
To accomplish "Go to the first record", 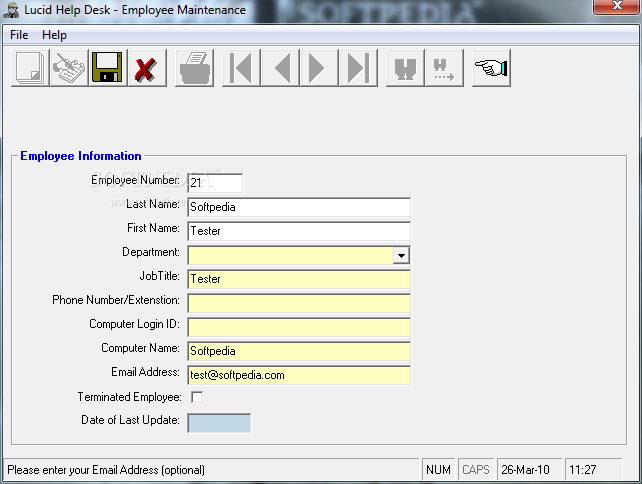I will (241, 68).
